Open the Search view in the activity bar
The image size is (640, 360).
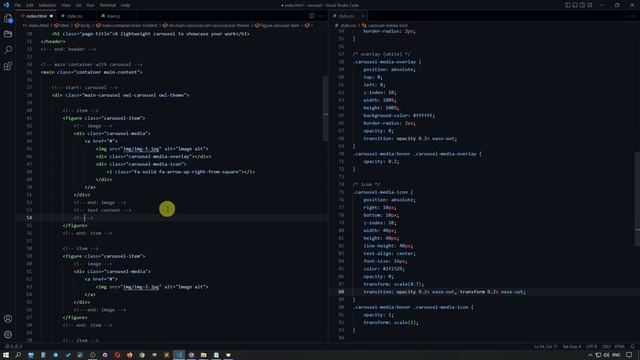tap(8, 50)
